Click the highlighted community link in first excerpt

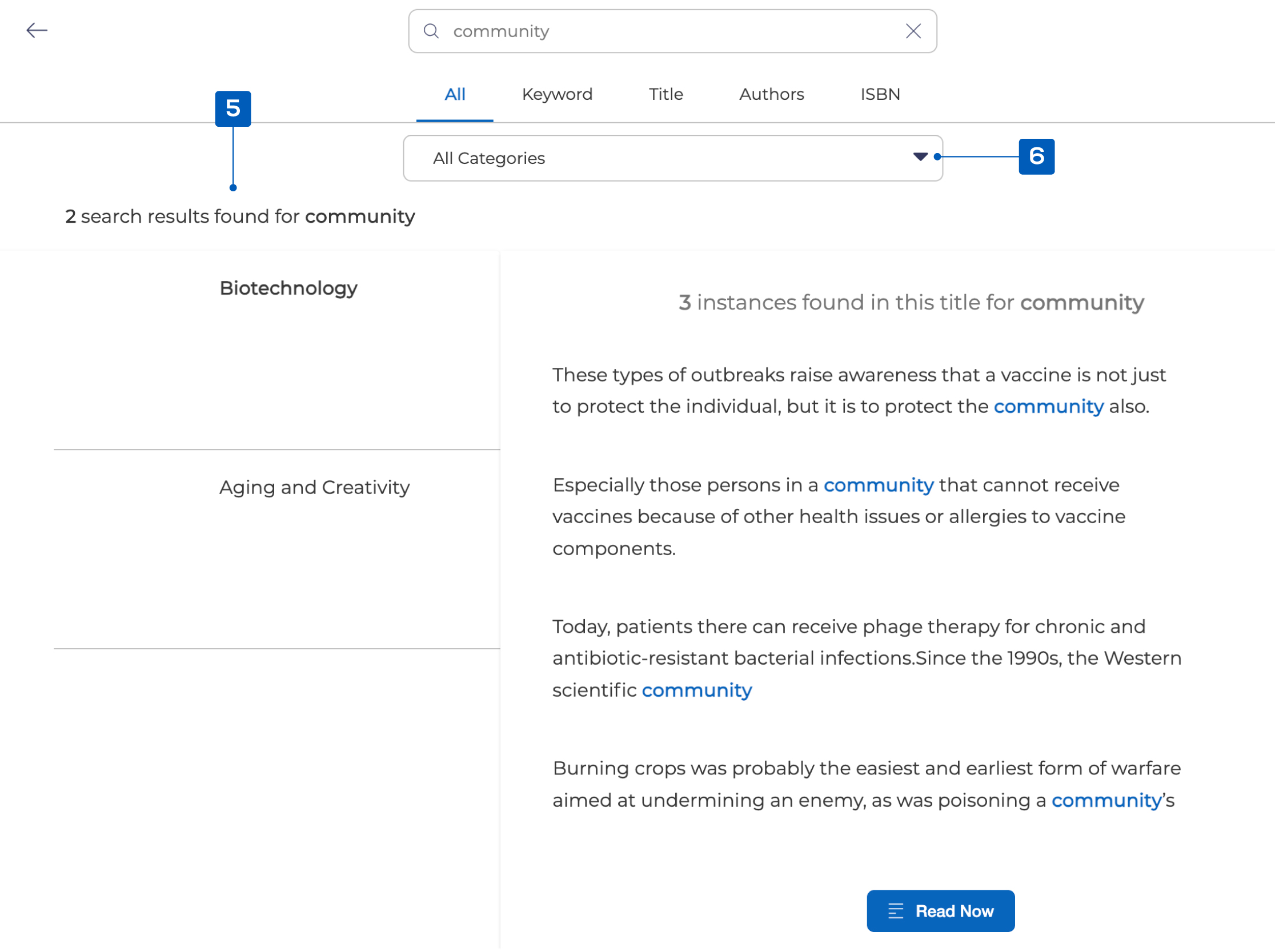(1048, 405)
